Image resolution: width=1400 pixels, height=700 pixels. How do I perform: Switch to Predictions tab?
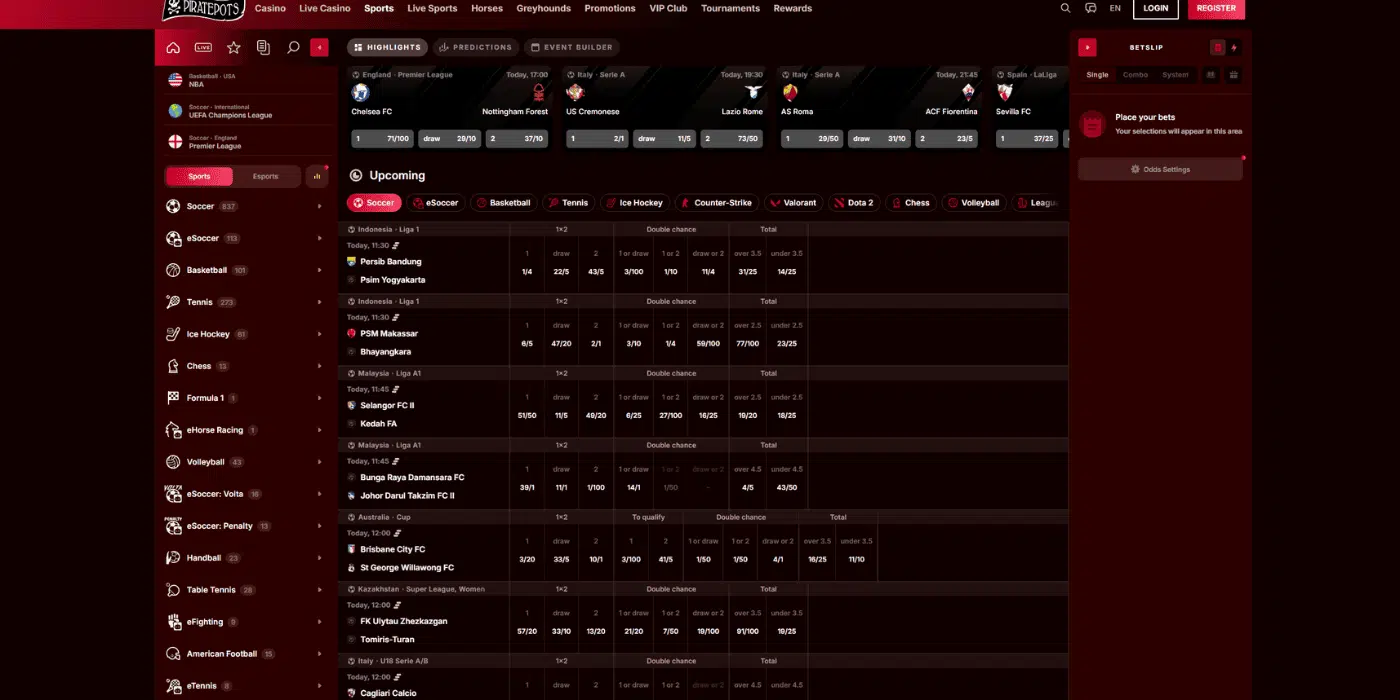click(475, 47)
